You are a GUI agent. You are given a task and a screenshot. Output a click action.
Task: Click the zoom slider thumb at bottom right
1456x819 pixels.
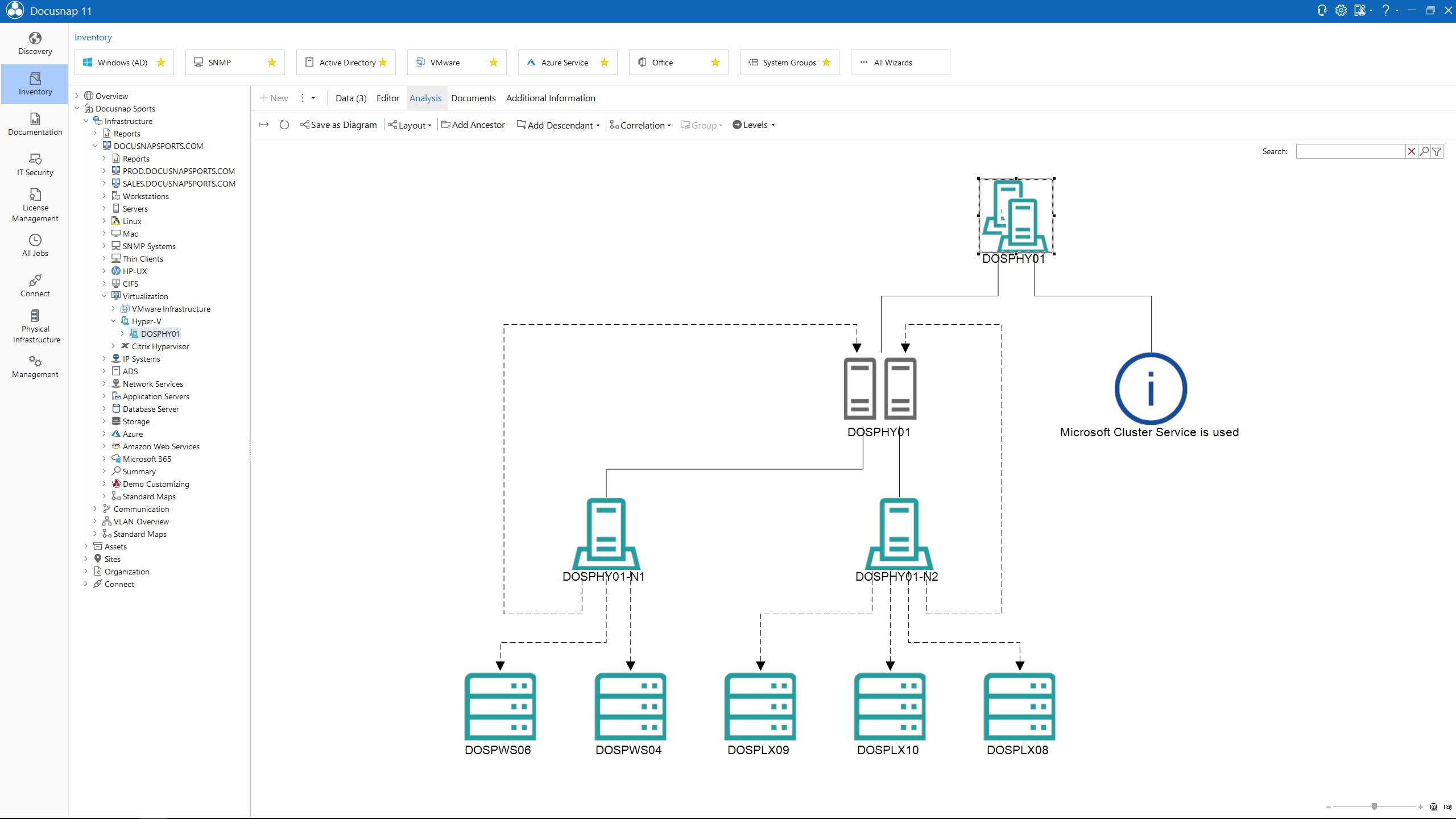[1374, 806]
